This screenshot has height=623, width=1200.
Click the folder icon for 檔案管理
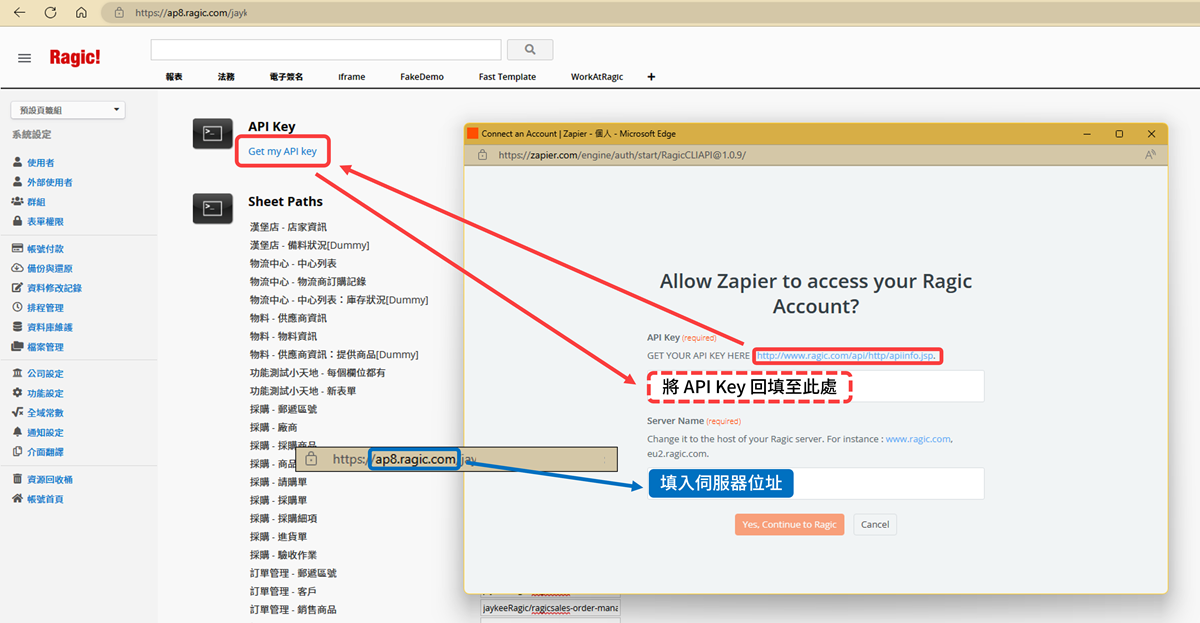(17, 346)
